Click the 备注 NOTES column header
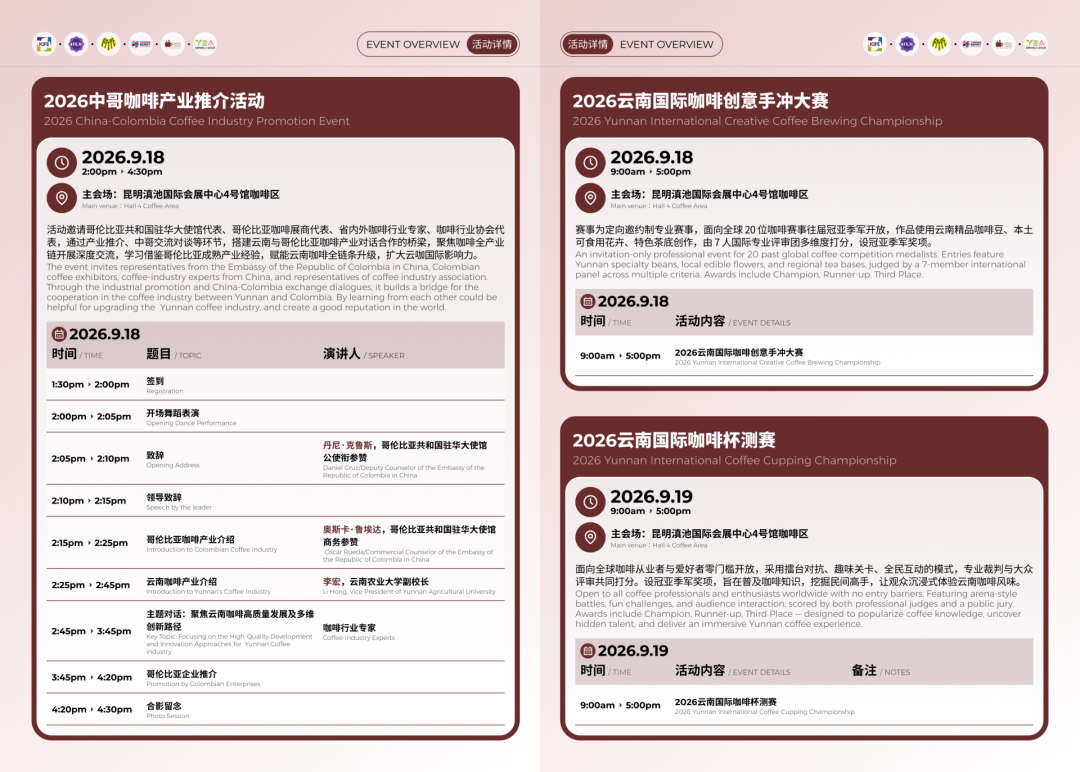 880,671
